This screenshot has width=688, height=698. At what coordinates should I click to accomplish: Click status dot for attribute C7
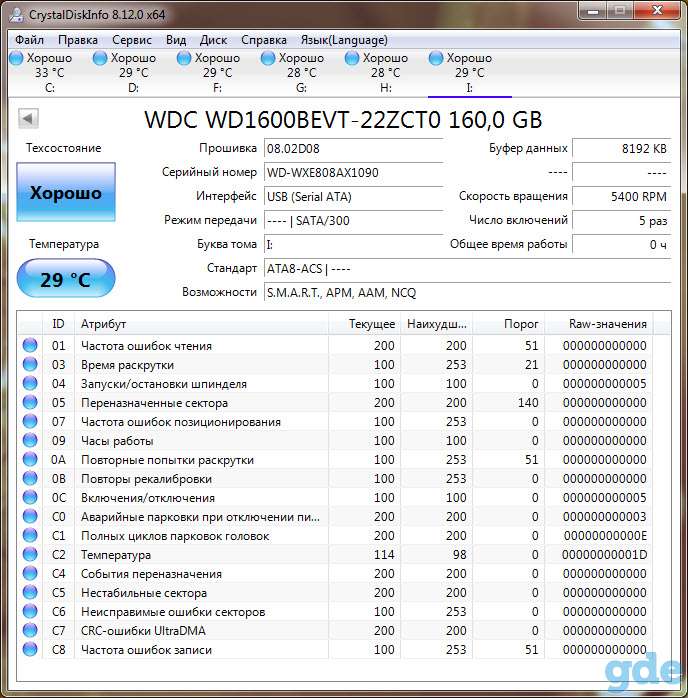click(x=30, y=630)
